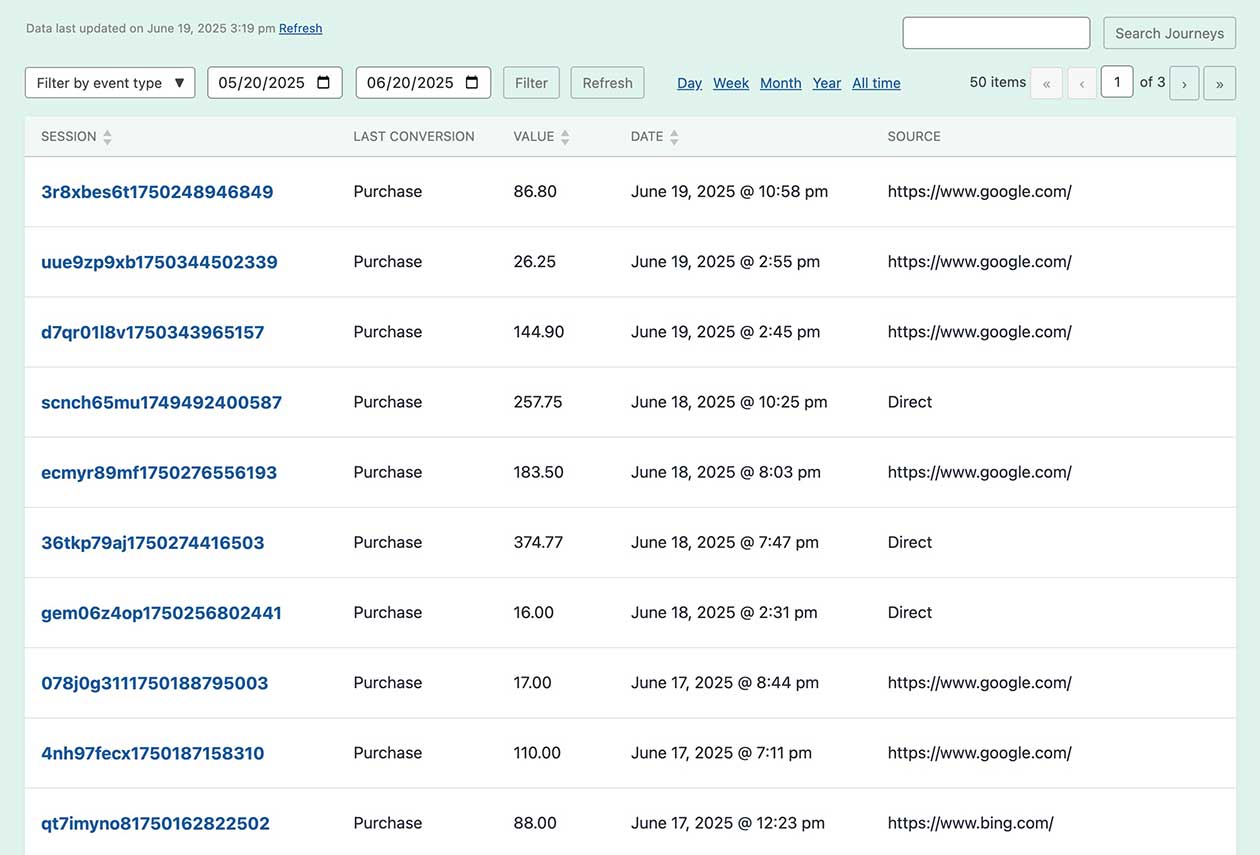
Task: Click the Refresh link near data updated text
Action: click(x=300, y=28)
